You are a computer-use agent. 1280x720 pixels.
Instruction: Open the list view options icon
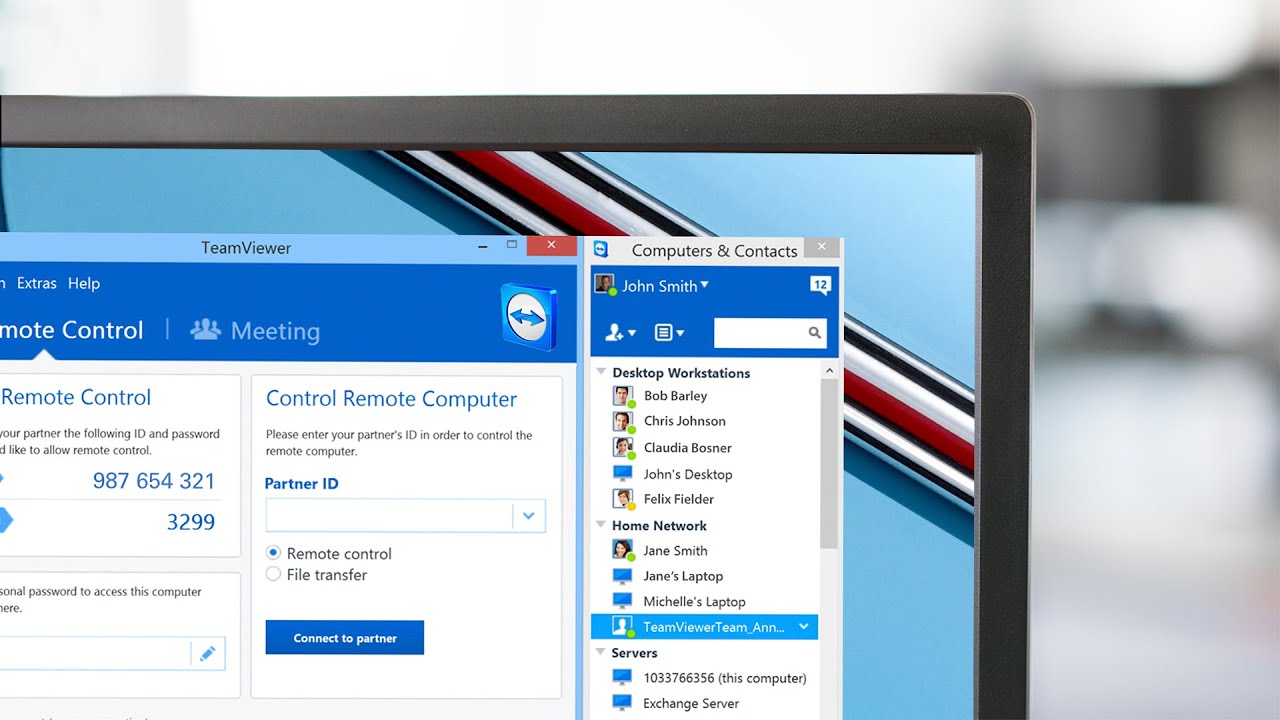coord(669,333)
